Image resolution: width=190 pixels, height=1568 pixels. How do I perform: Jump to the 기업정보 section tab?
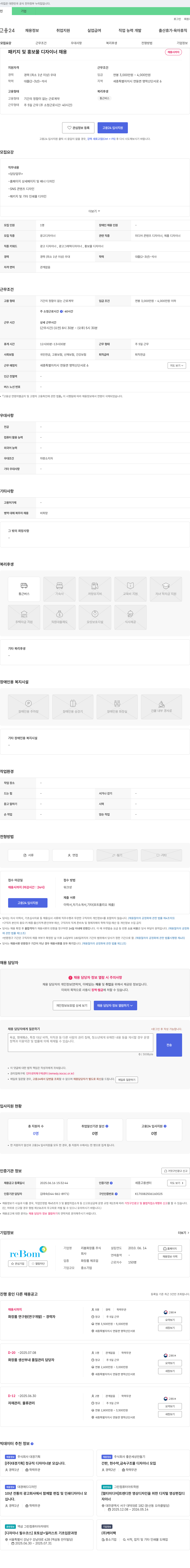tap(182, 43)
